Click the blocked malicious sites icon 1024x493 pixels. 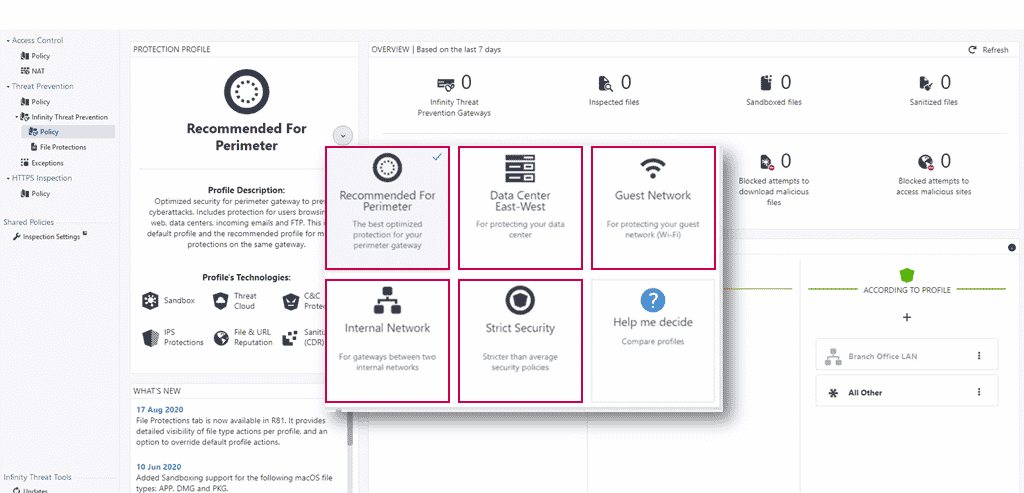click(x=925, y=161)
